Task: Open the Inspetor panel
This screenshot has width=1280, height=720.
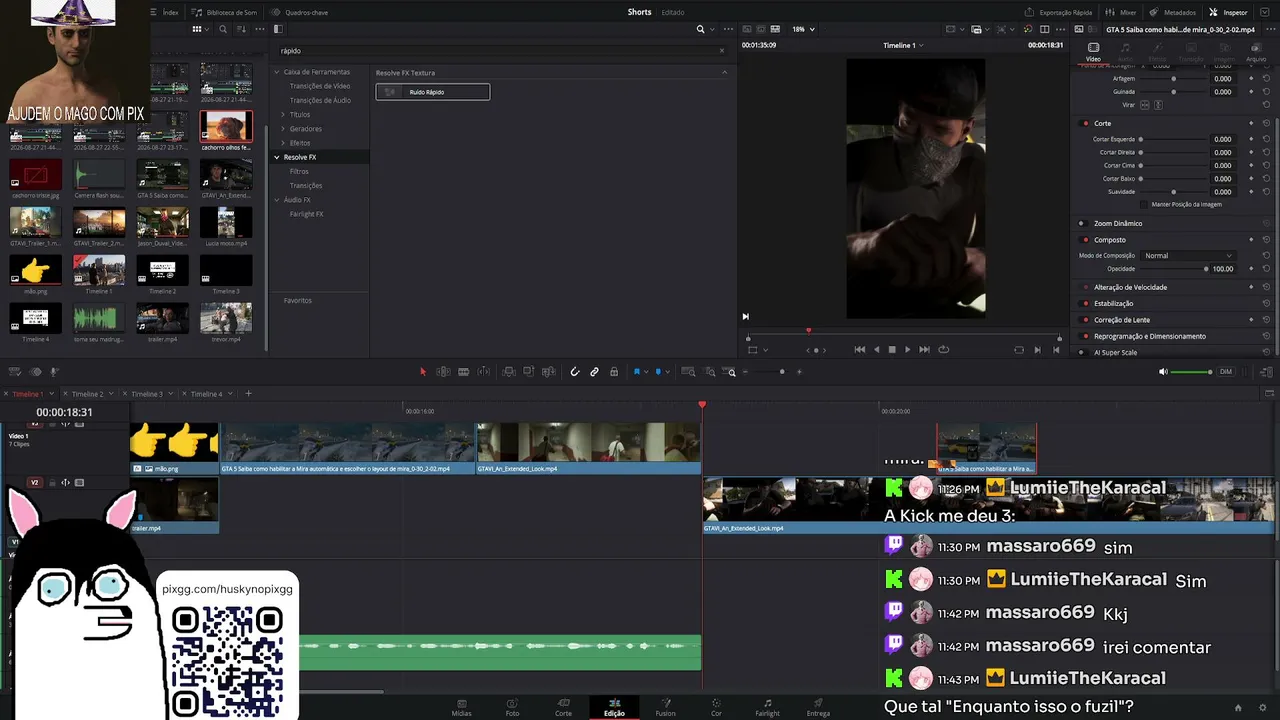Action: [x=1228, y=12]
